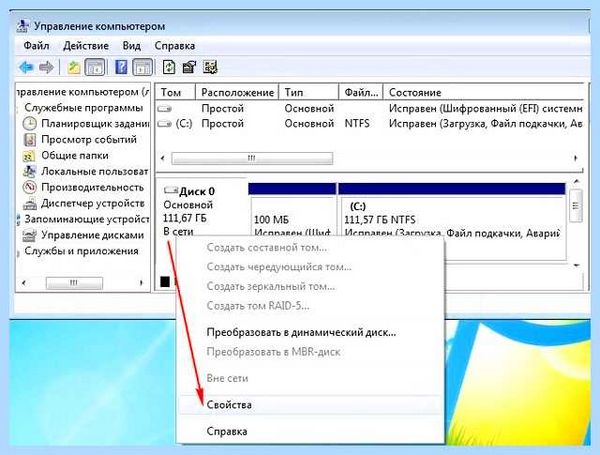600x455 pixels.
Task: Click the Properties toolbar icon
Action: pos(189,68)
